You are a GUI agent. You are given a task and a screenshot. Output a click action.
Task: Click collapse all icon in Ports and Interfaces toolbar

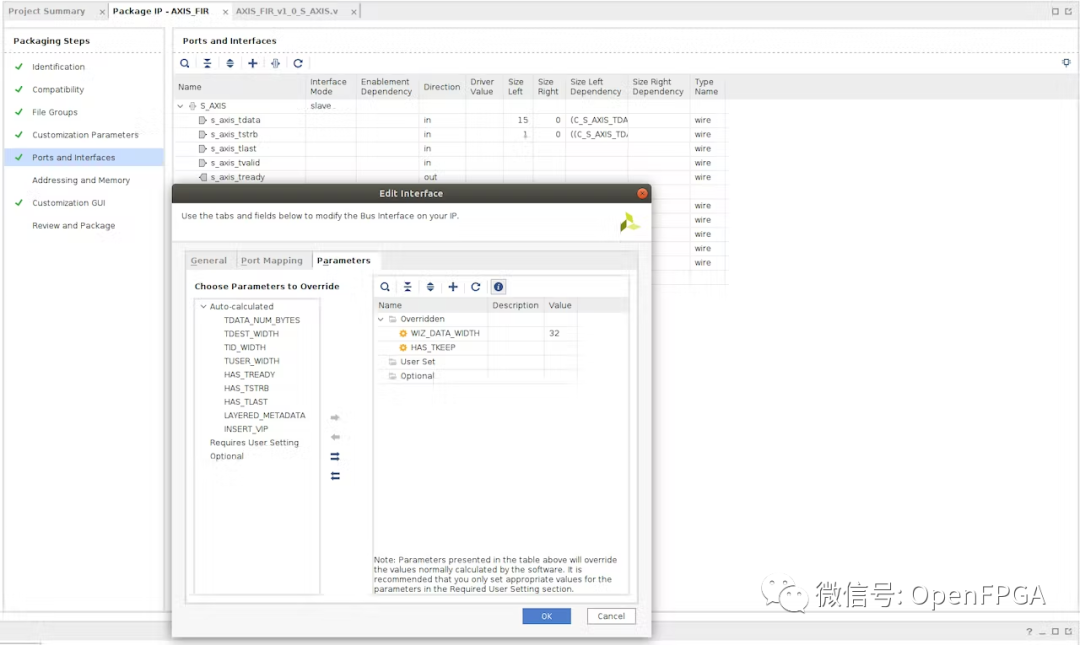207,63
